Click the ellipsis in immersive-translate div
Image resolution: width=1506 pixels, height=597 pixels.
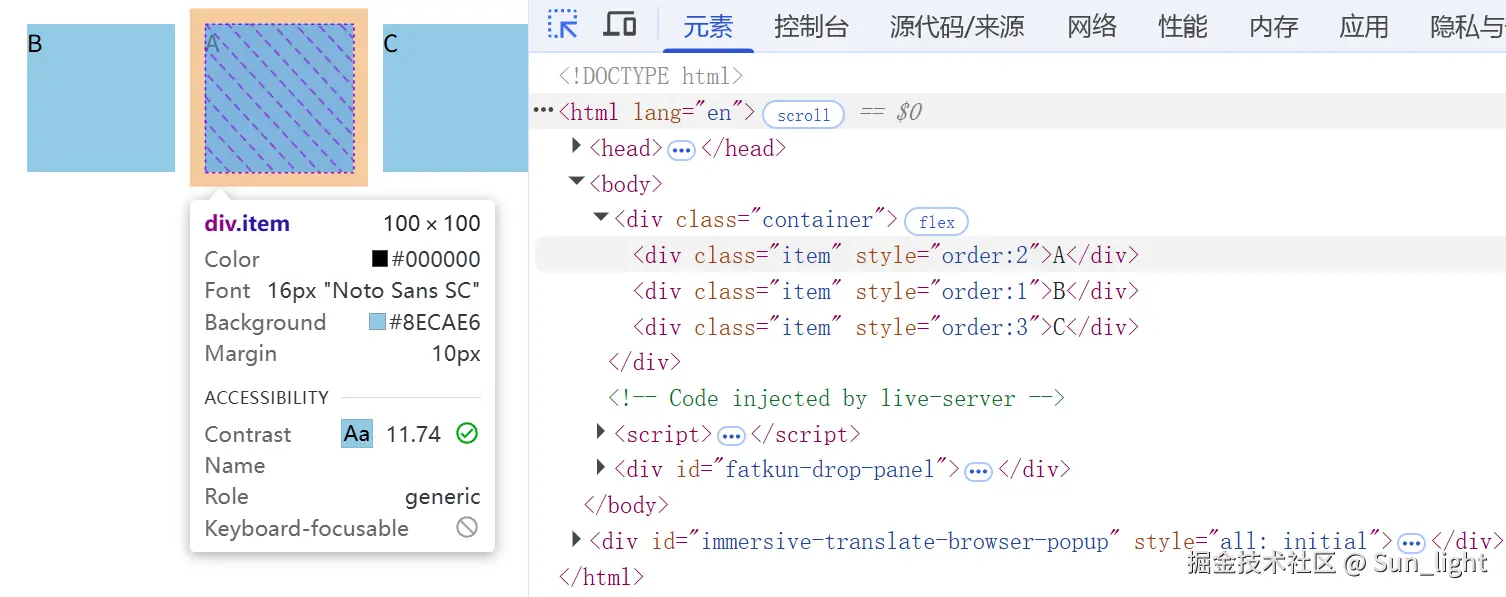1411,543
